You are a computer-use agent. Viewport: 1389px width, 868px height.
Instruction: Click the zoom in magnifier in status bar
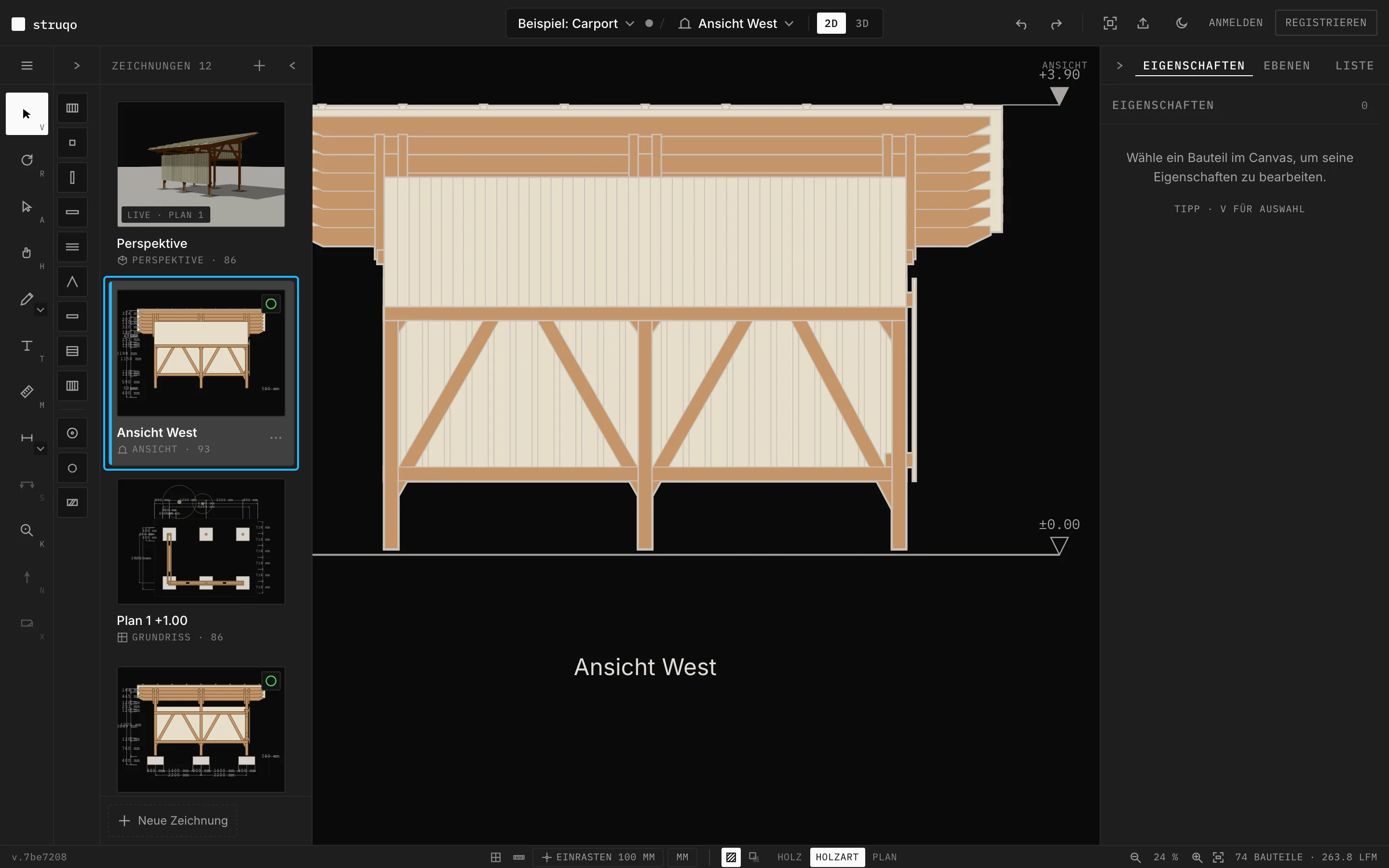(x=1198, y=857)
